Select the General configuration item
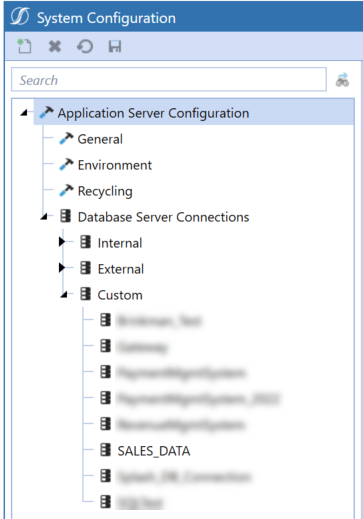Image resolution: width=363 pixels, height=519 pixels. pyautogui.click(x=100, y=139)
